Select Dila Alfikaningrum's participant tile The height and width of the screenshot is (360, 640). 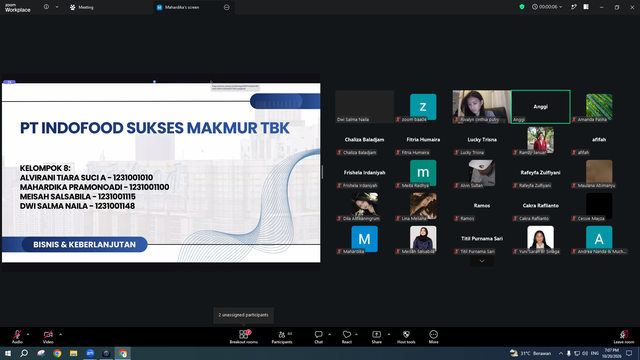364,206
